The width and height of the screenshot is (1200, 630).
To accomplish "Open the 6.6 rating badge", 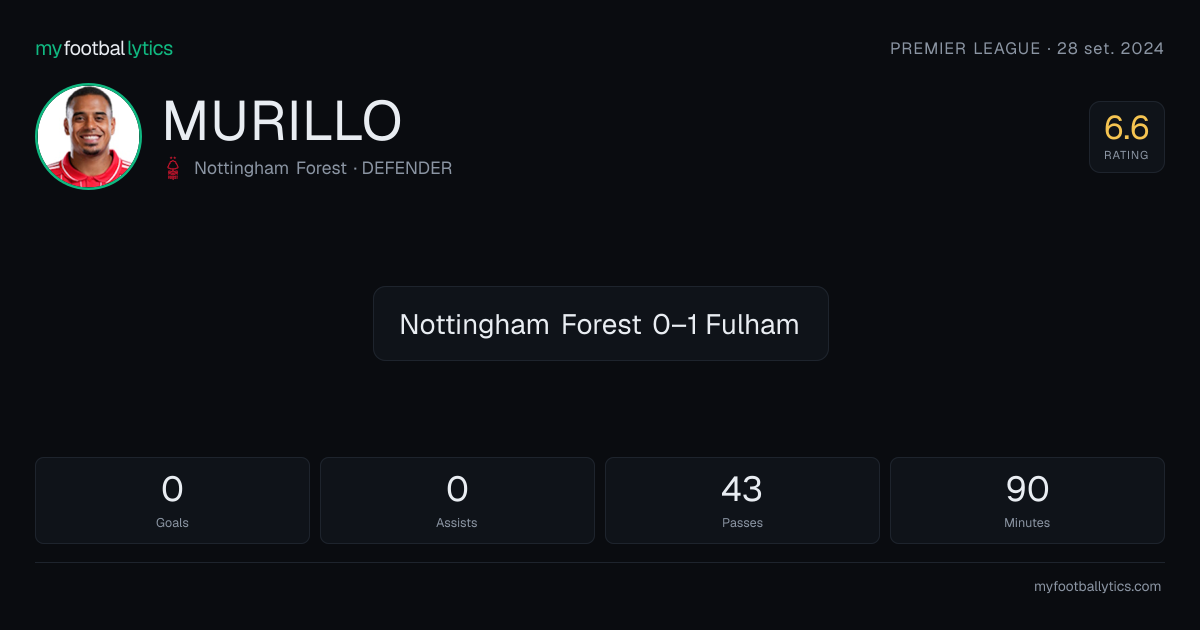I will pyautogui.click(x=1126, y=137).
